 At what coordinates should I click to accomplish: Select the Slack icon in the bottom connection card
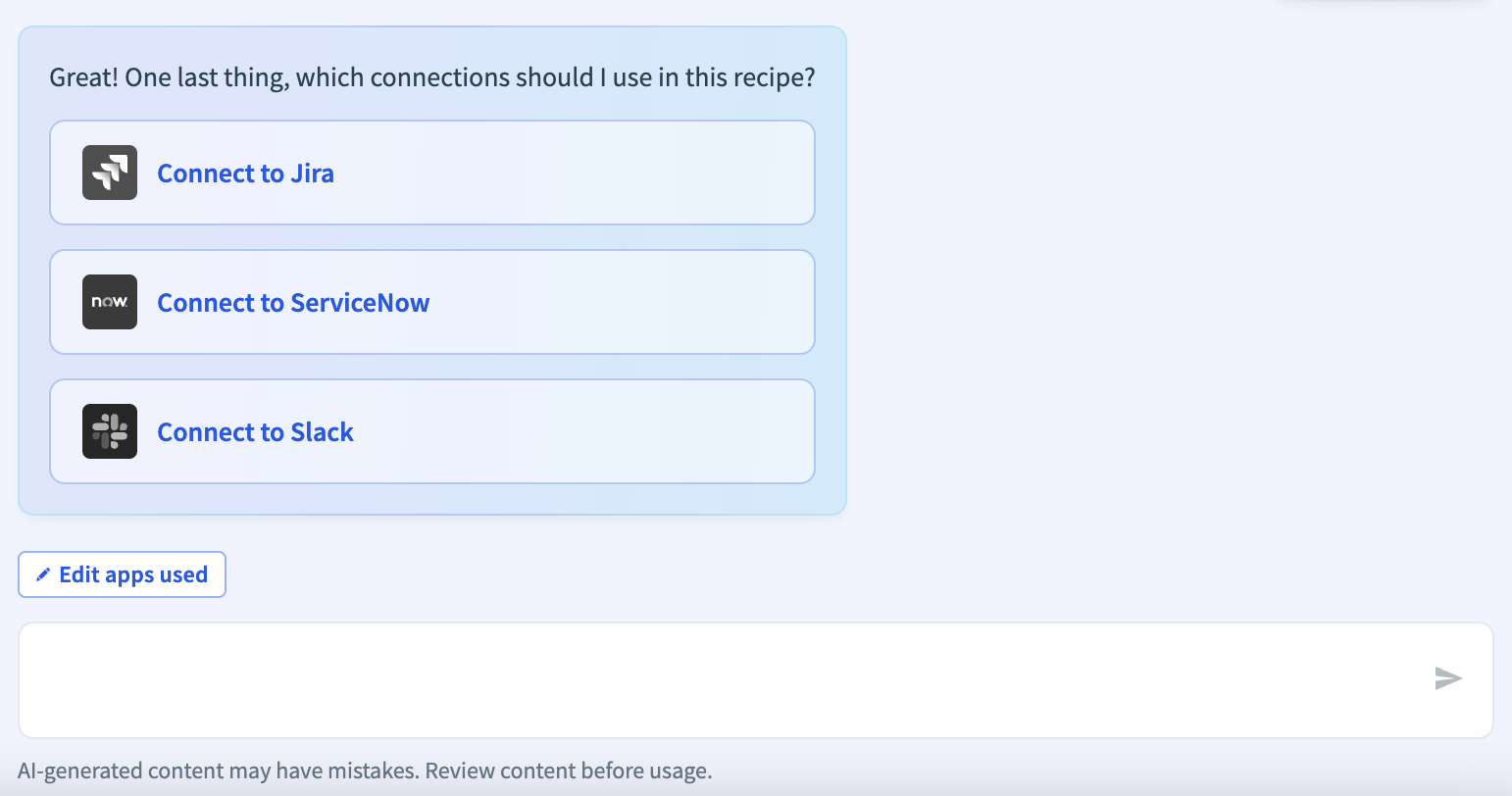coord(109,431)
